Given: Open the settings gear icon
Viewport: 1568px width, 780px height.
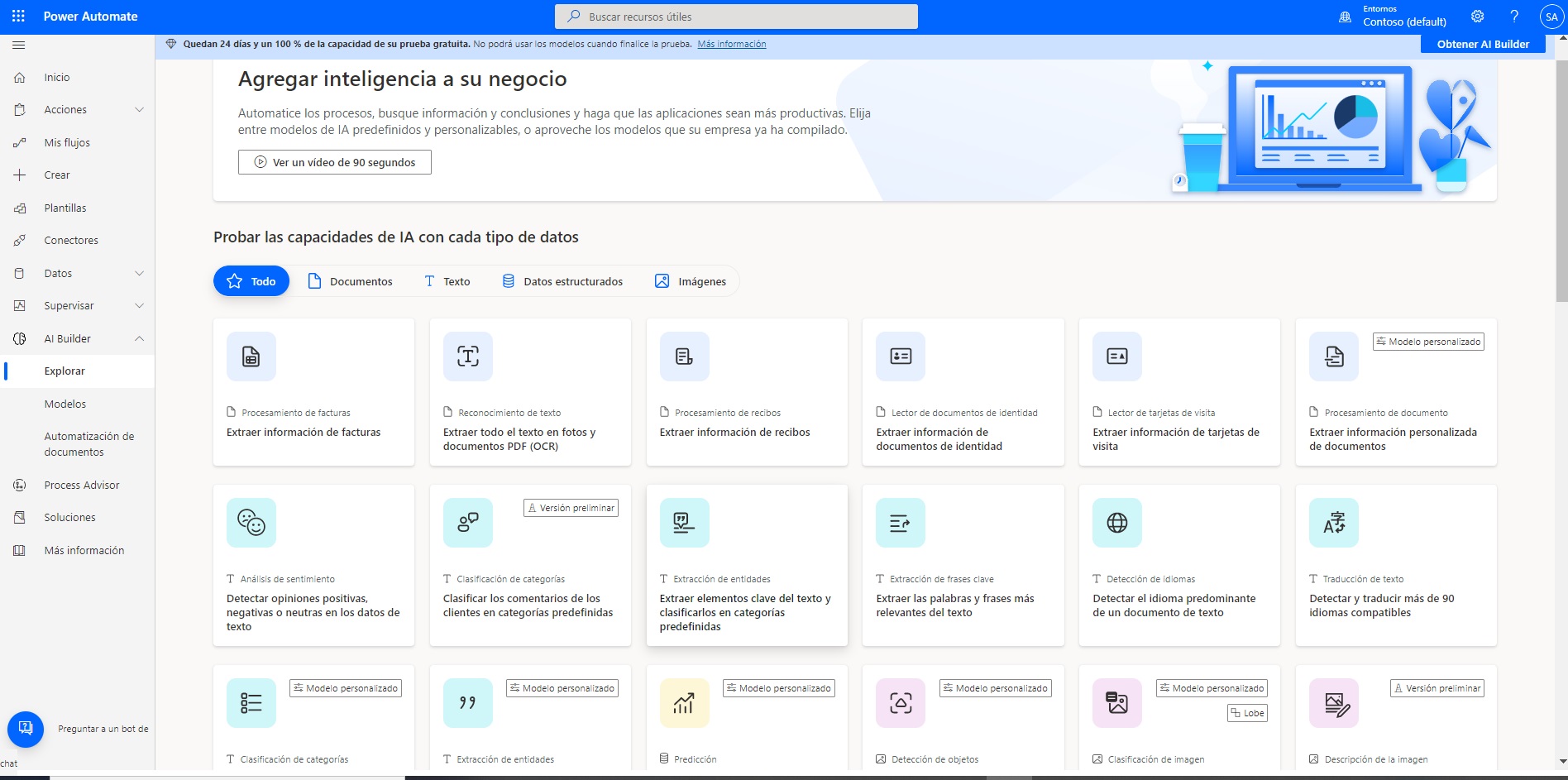Looking at the screenshot, I should coord(1477,17).
